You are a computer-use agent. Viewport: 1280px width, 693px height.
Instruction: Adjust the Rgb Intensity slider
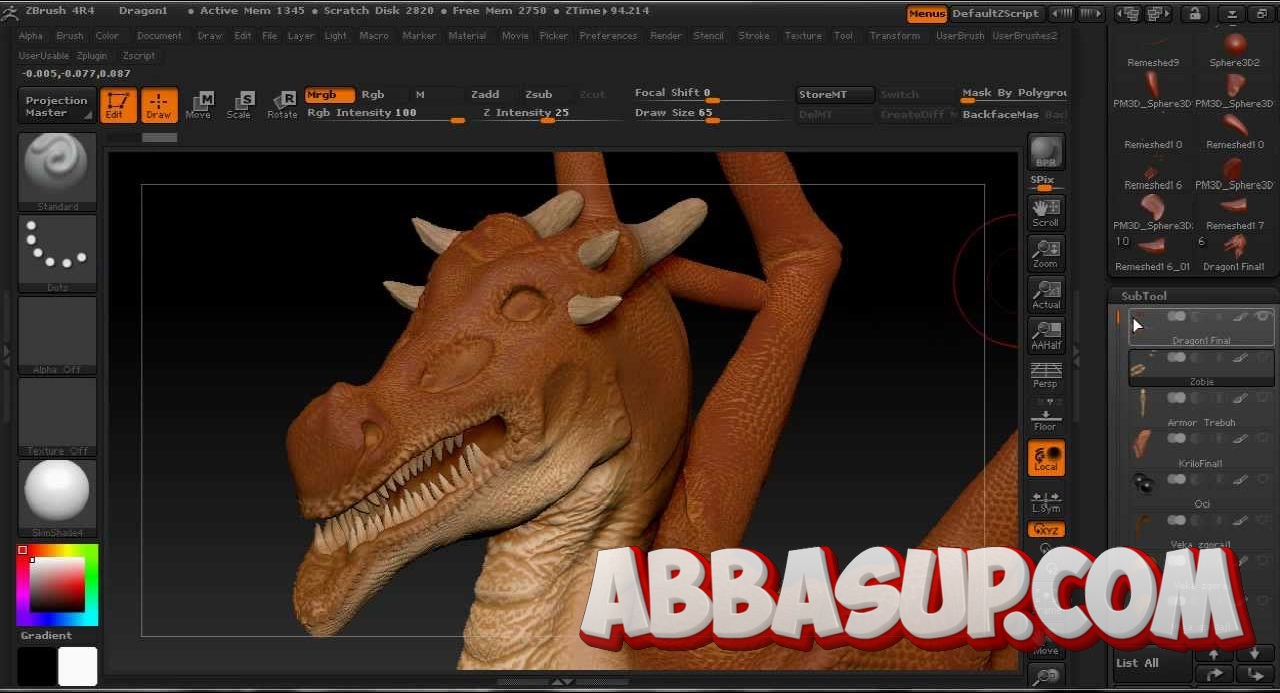coord(385,114)
